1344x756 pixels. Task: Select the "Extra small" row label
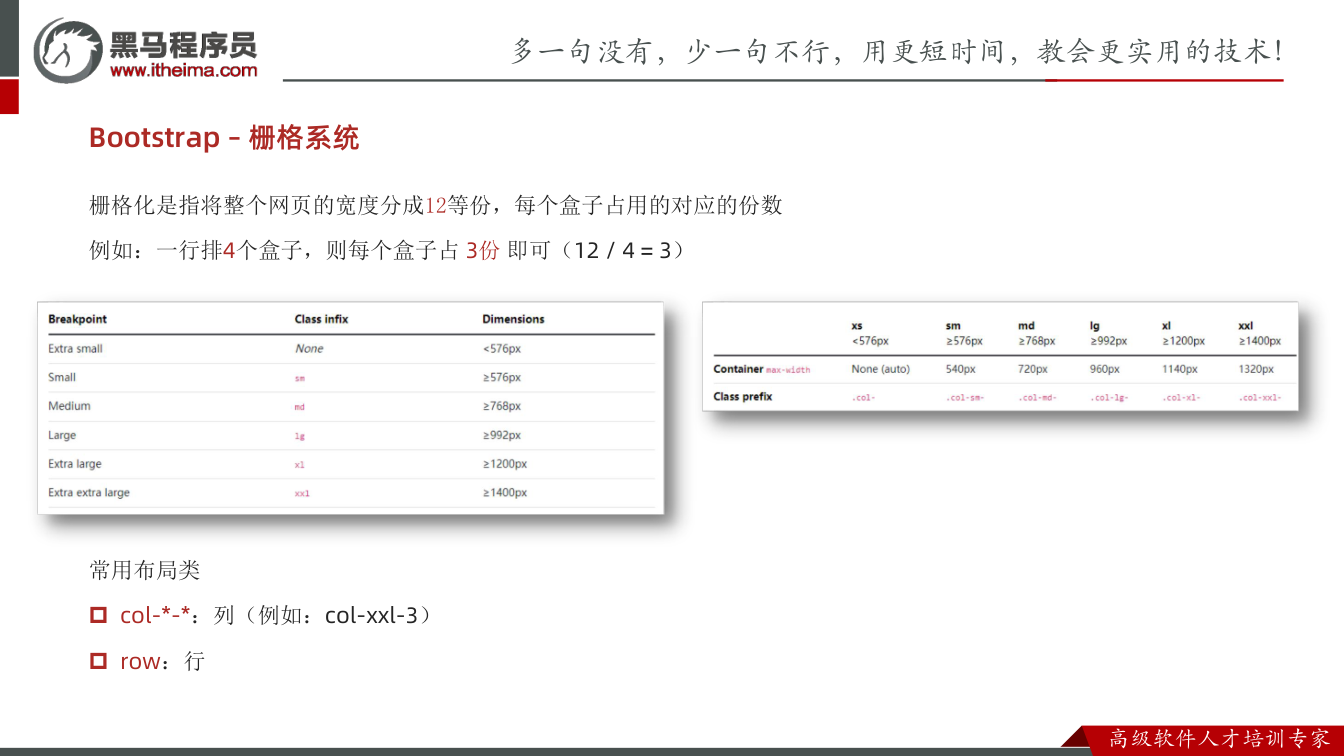[75, 349]
